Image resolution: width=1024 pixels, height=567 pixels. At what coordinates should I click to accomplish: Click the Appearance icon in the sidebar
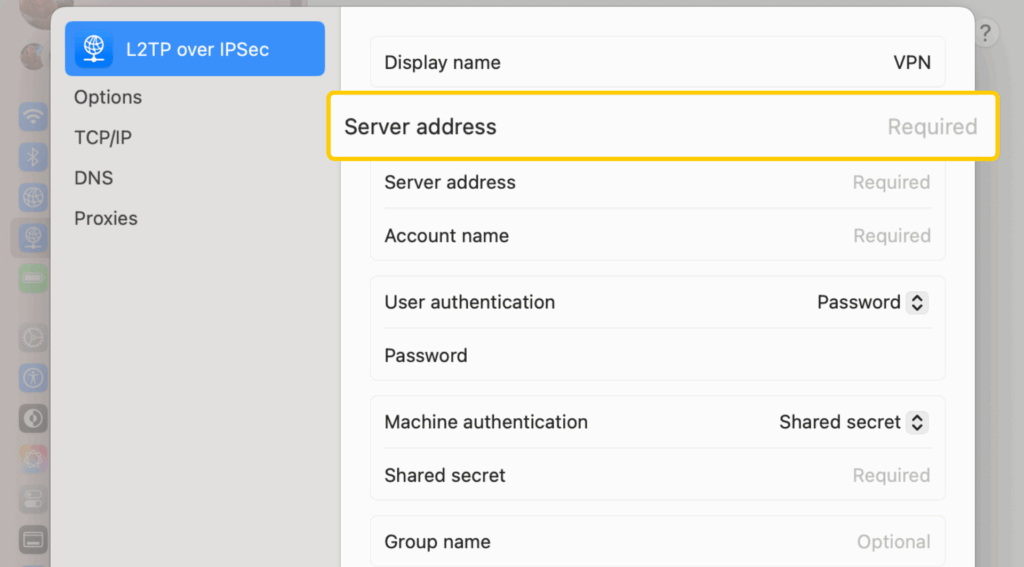pos(34,418)
